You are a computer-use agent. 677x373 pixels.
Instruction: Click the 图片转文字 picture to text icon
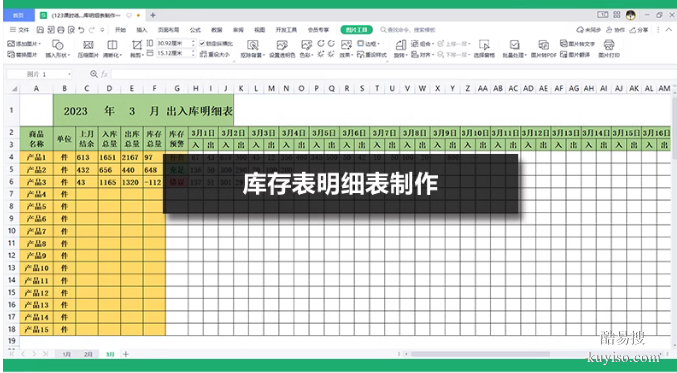tap(563, 44)
